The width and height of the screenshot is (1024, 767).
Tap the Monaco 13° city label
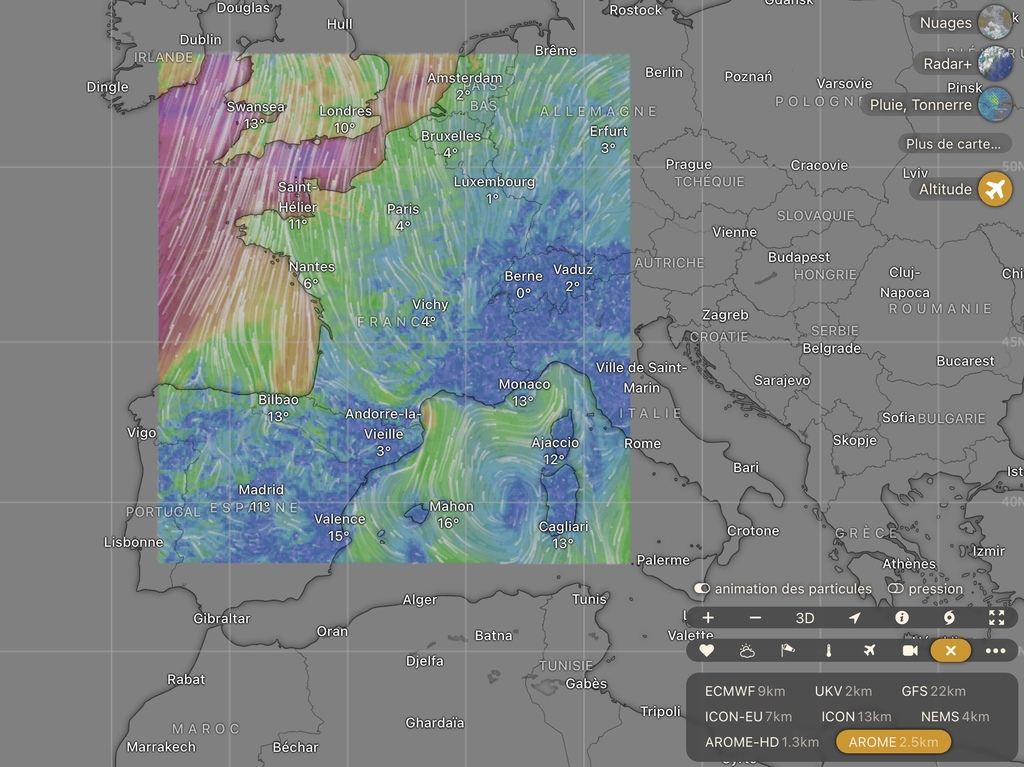tap(524, 392)
